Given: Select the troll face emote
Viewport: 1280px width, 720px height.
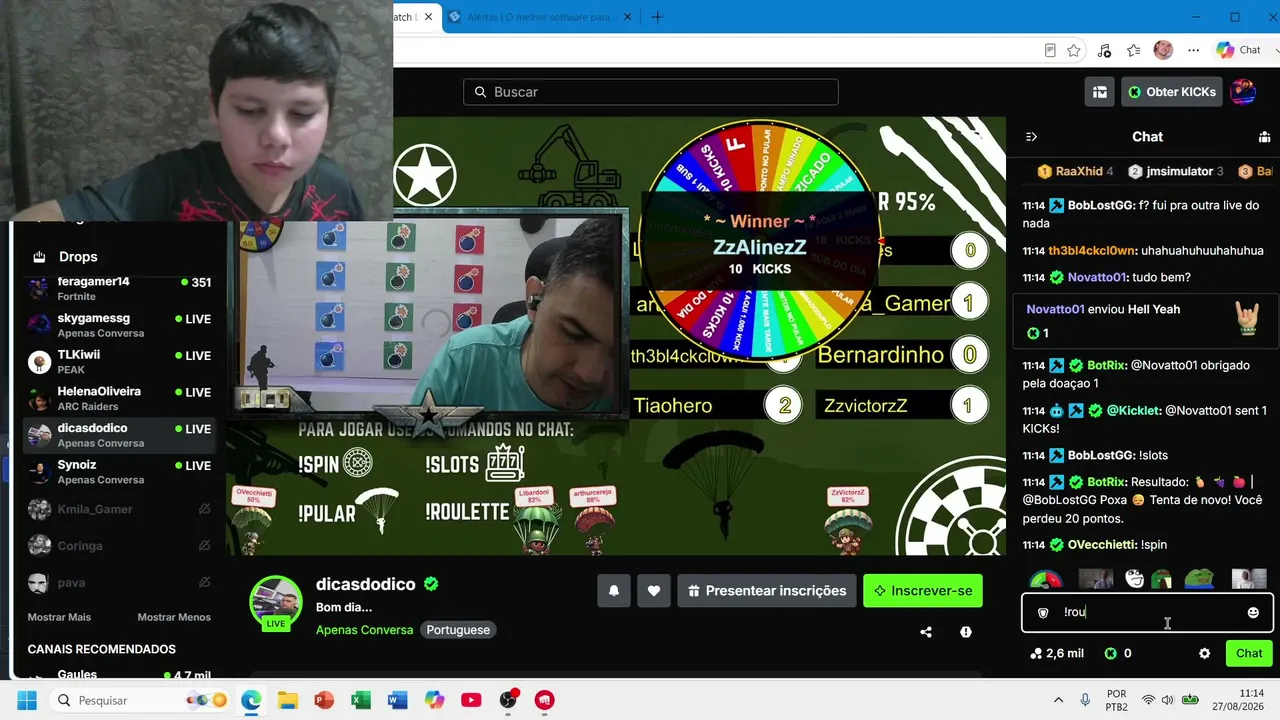Looking at the screenshot, I should point(1135,579).
